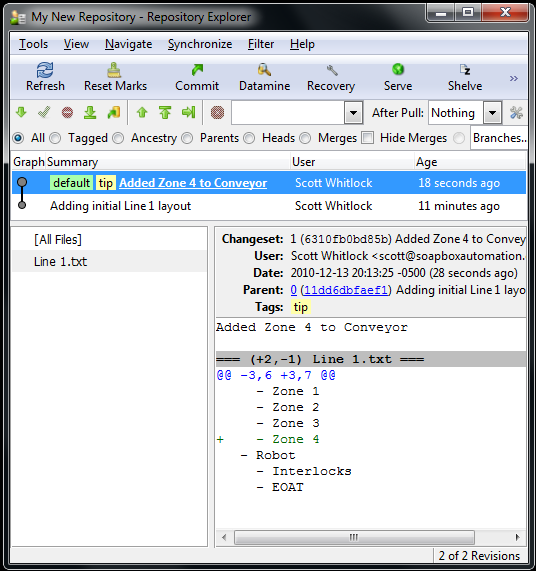Click the Summary column header
Viewport: 536px width, 571px height.
pos(168,162)
